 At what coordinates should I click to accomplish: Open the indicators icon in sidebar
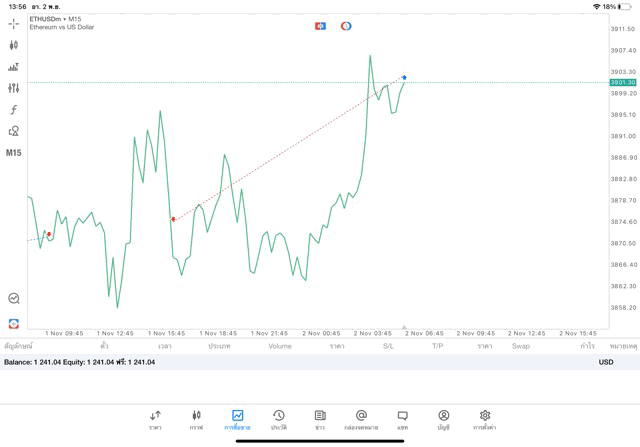[x=14, y=67]
